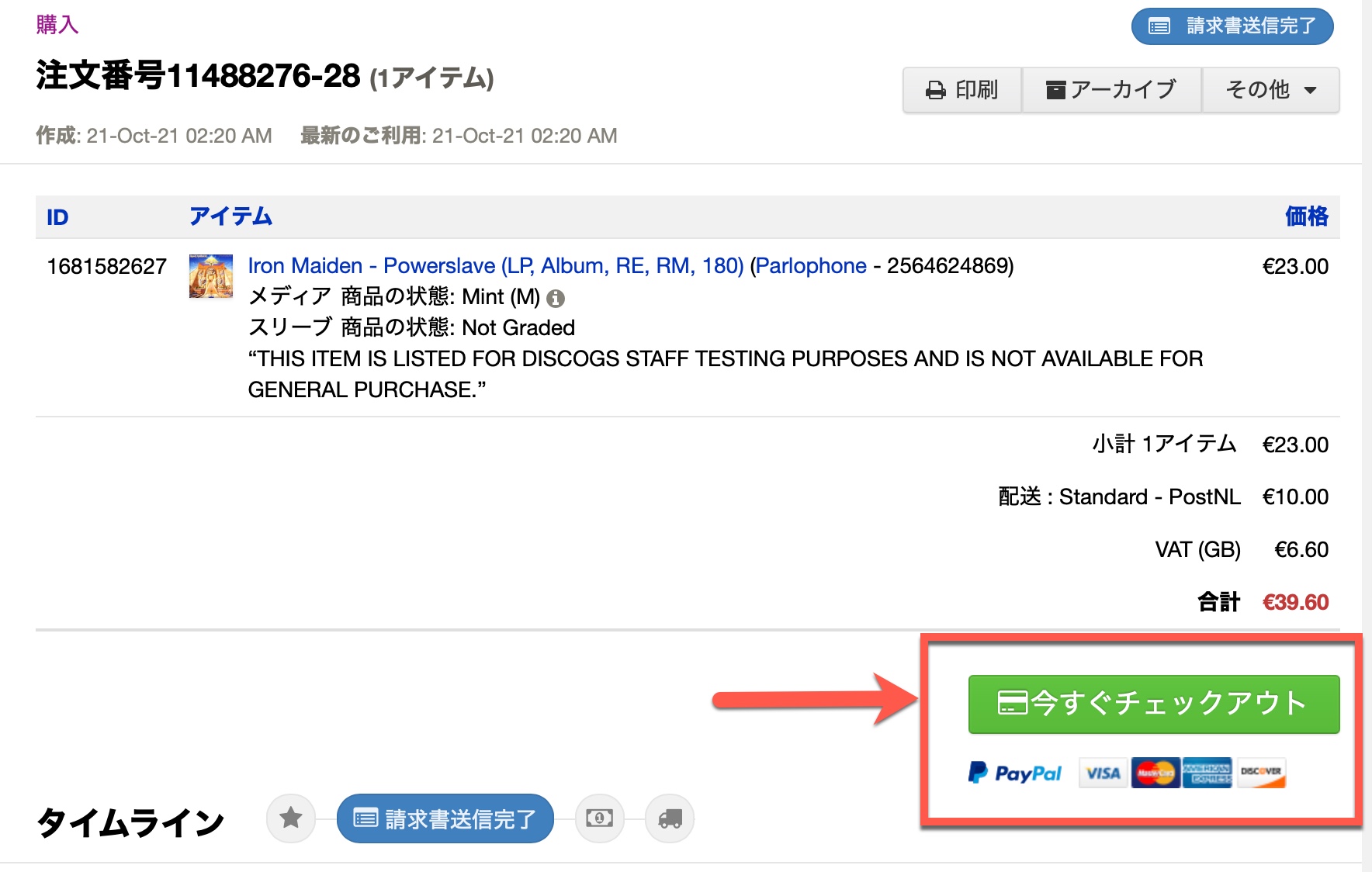Screen dimensions: 1372x872
Task: Click the shipping truck timeline icon
Action: coord(670,818)
